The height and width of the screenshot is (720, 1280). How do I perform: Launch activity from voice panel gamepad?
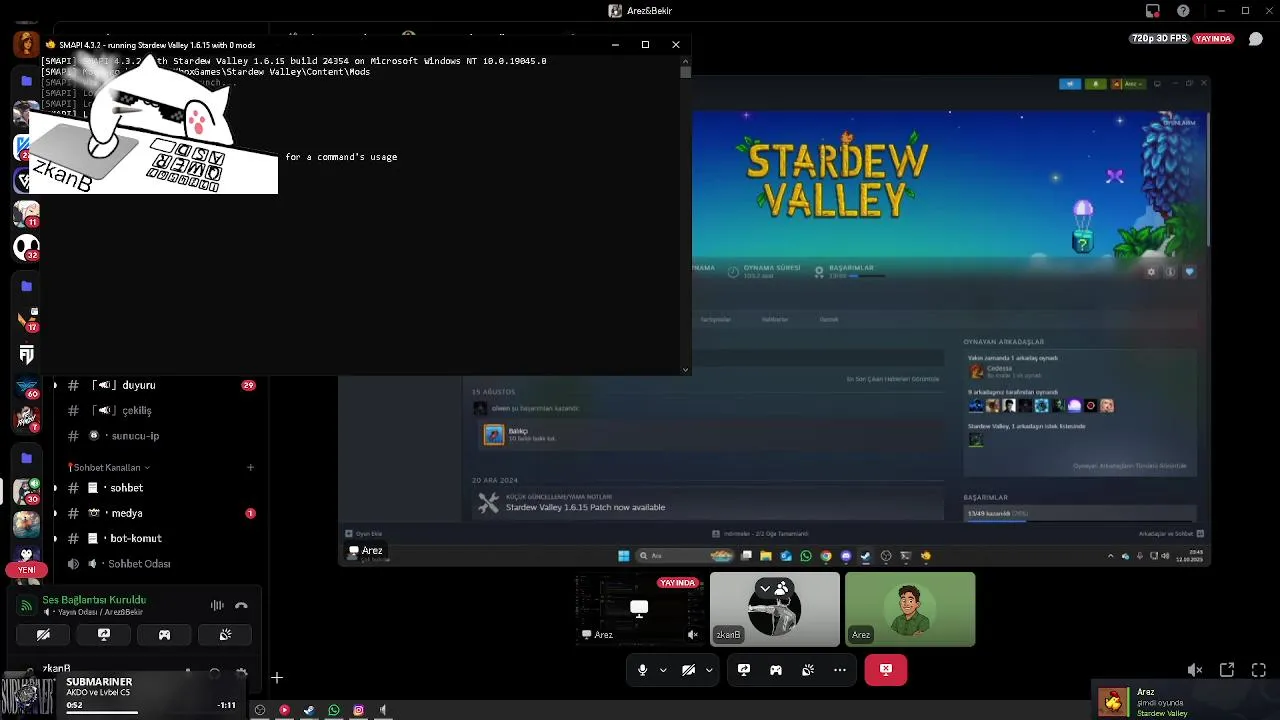click(x=164, y=635)
